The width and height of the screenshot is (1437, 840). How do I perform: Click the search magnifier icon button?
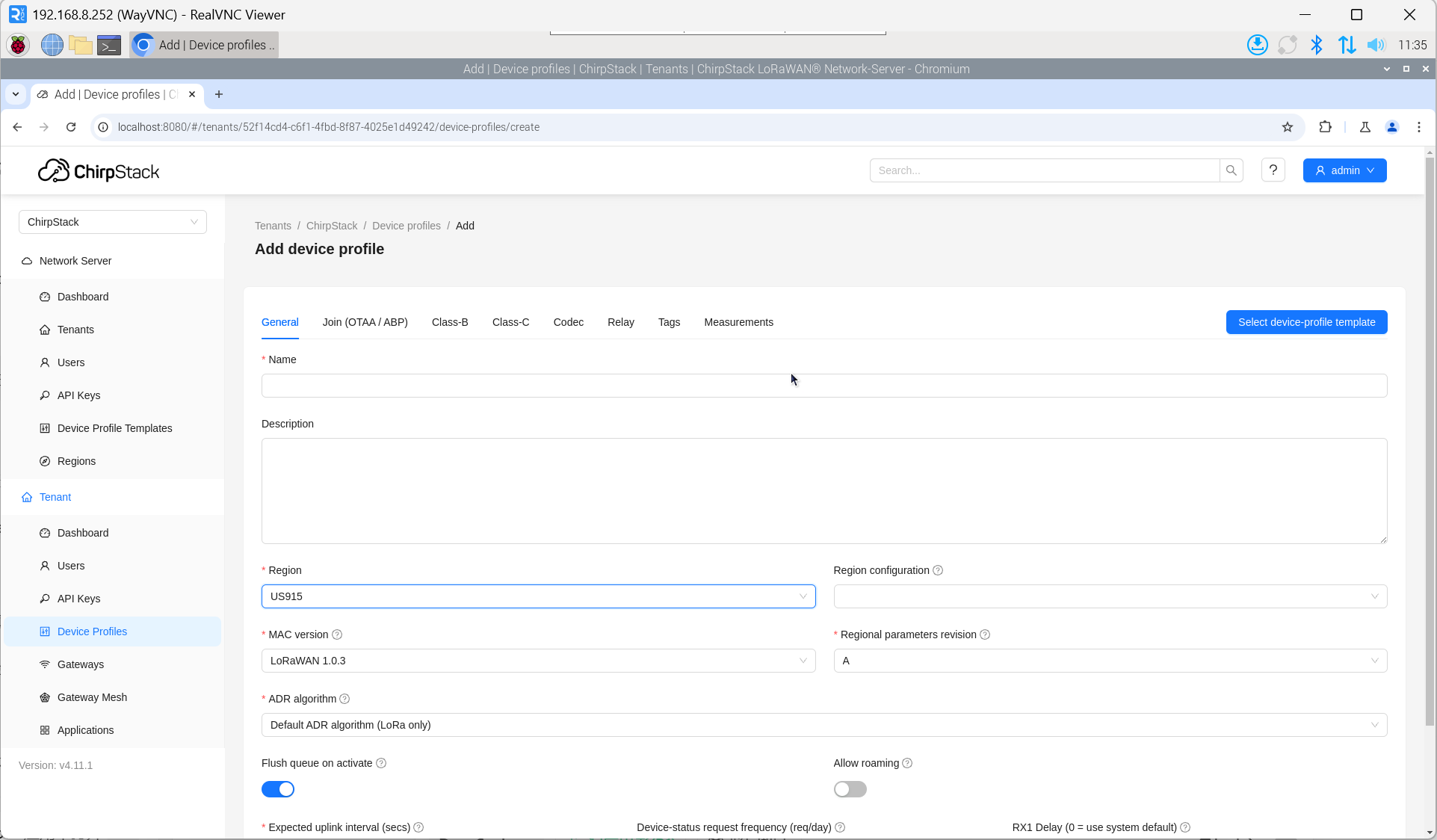coord(1231,170)
